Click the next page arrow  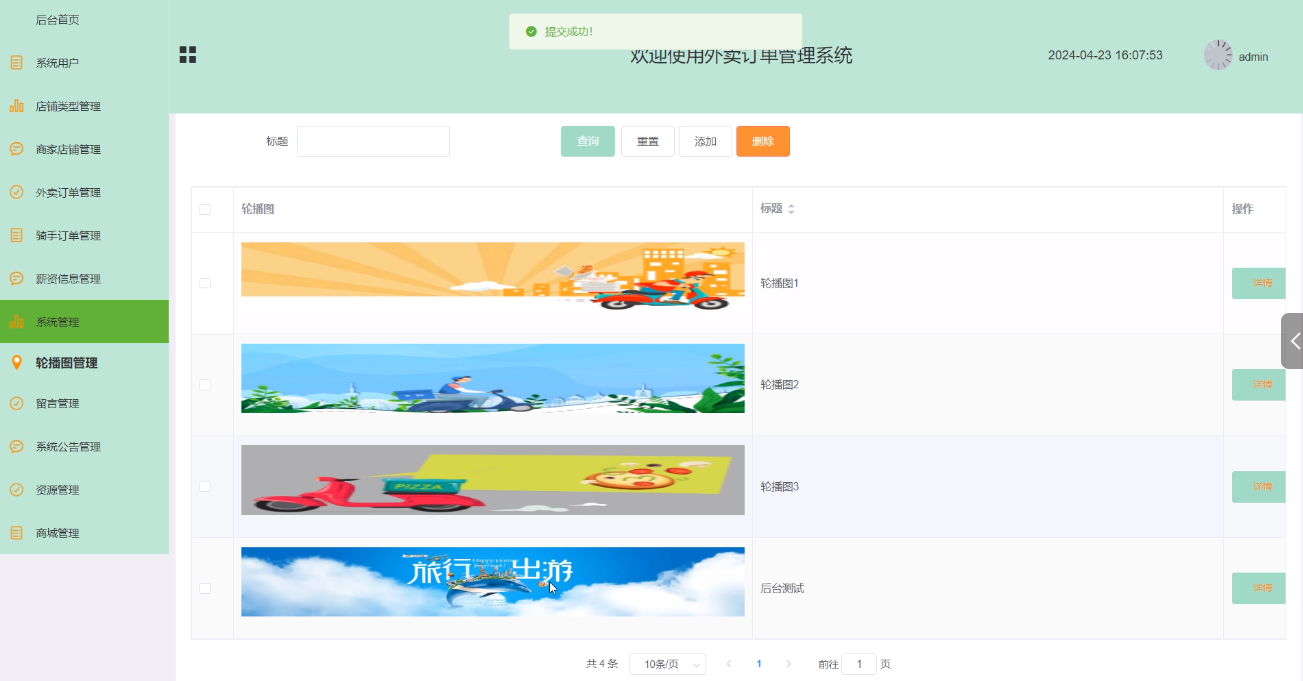[x=788, y=664]
